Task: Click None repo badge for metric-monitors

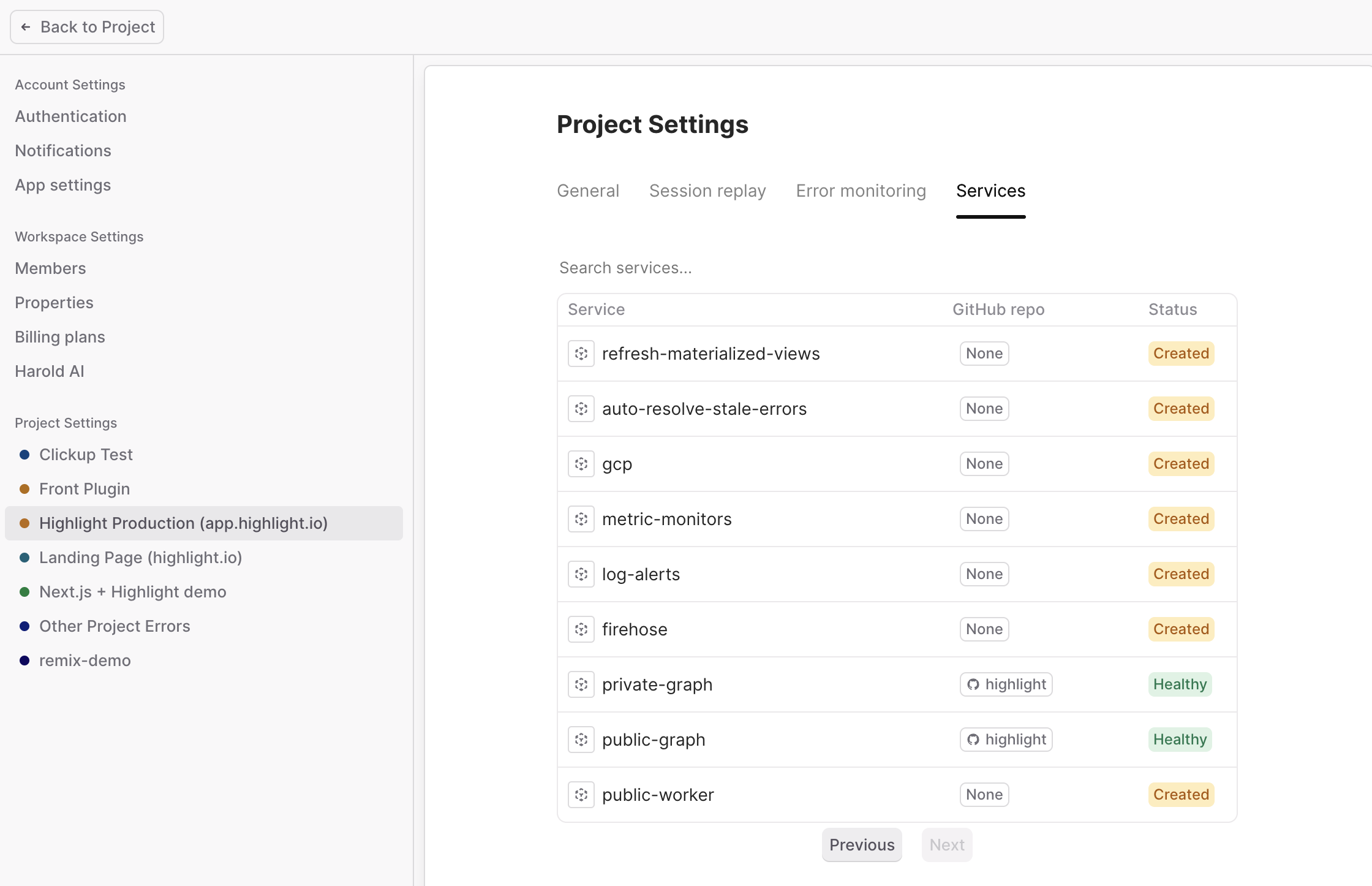Action: 984,519
